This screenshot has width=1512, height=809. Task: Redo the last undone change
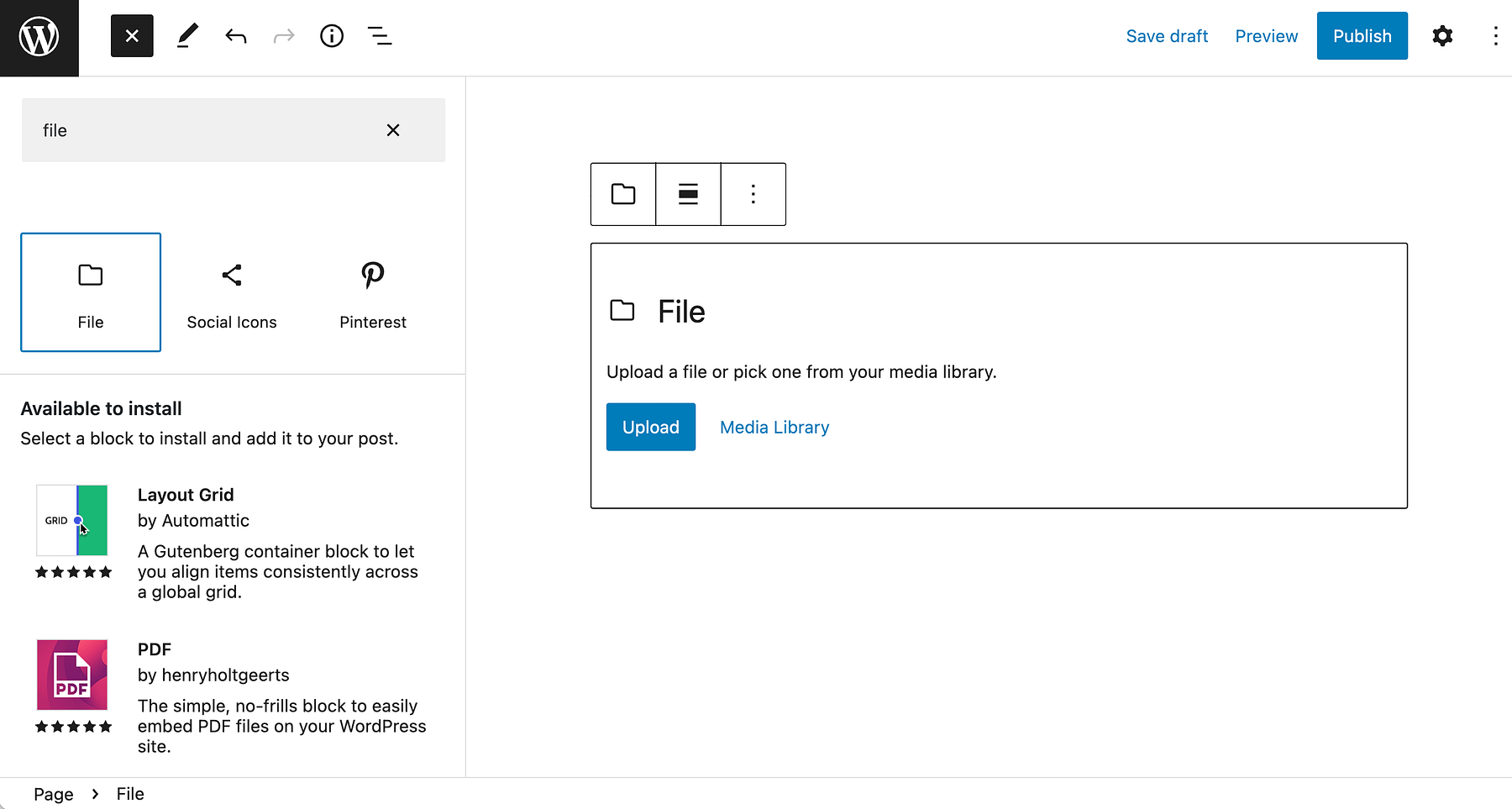point(284,35)
